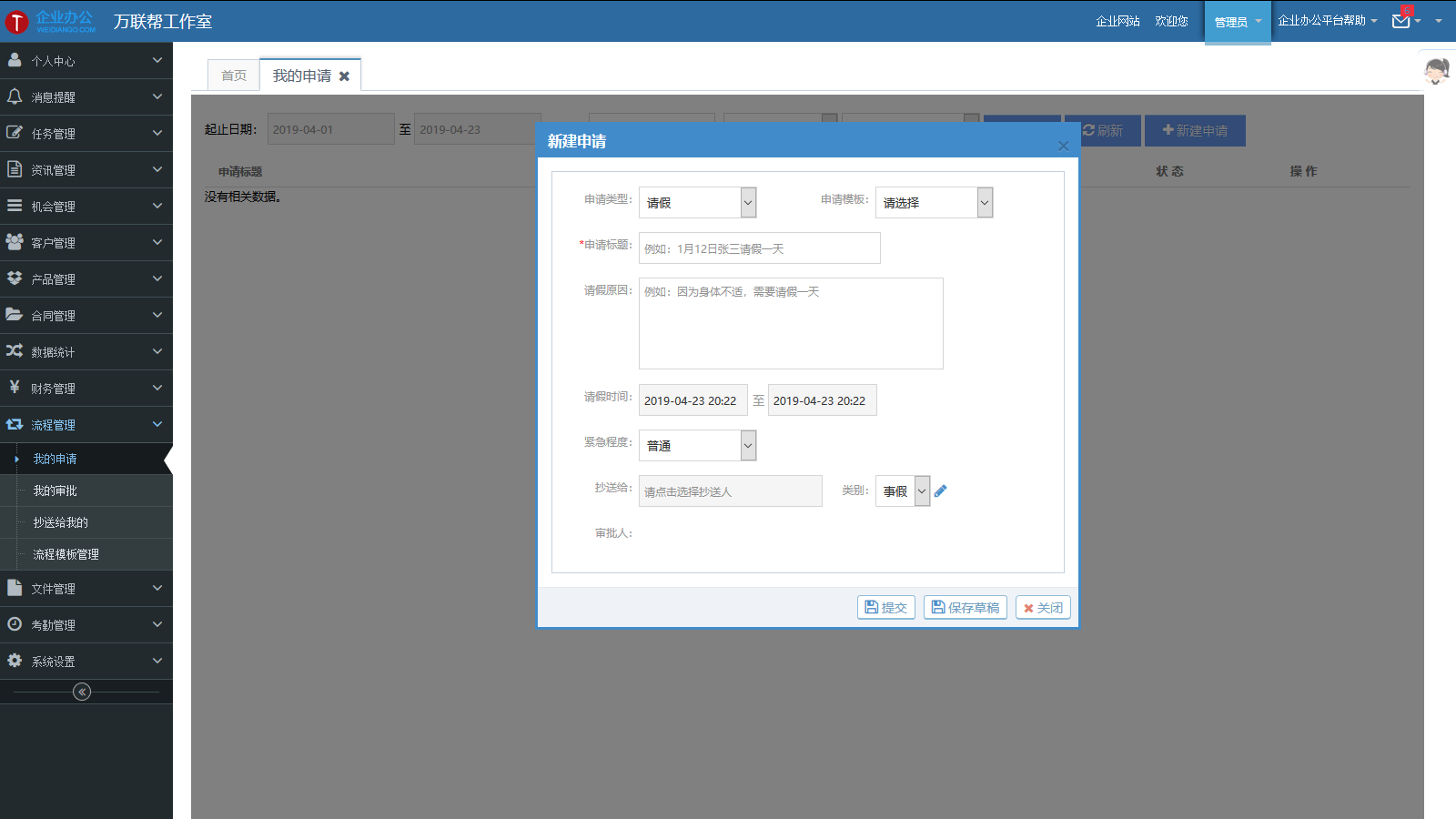
Task: Click the 任务管理 edit icon
Action: pyautogui.click(x=15, y=133)
